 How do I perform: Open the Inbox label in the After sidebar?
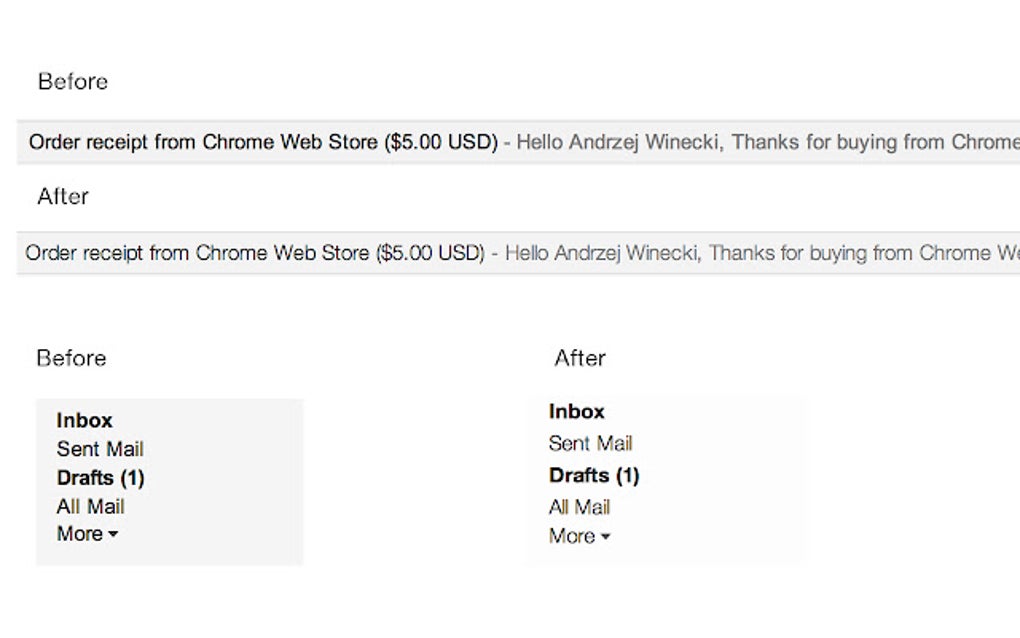point(575,411)
